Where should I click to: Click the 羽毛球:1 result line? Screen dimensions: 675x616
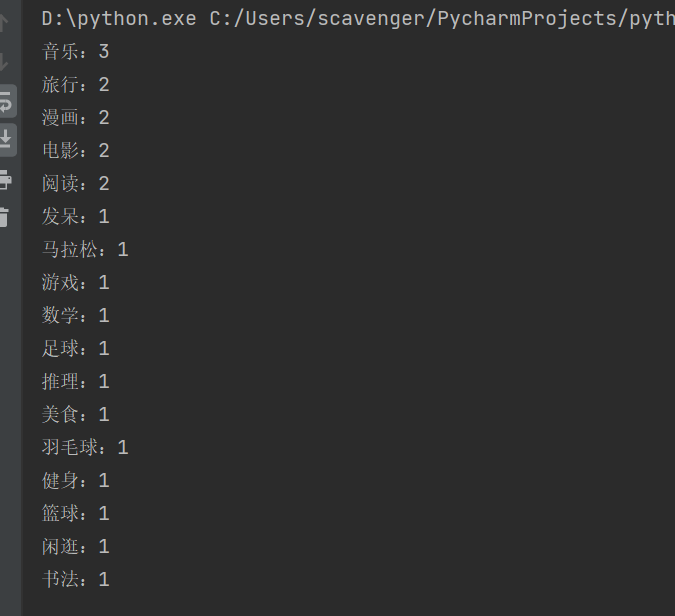click(x=85, y=448)
